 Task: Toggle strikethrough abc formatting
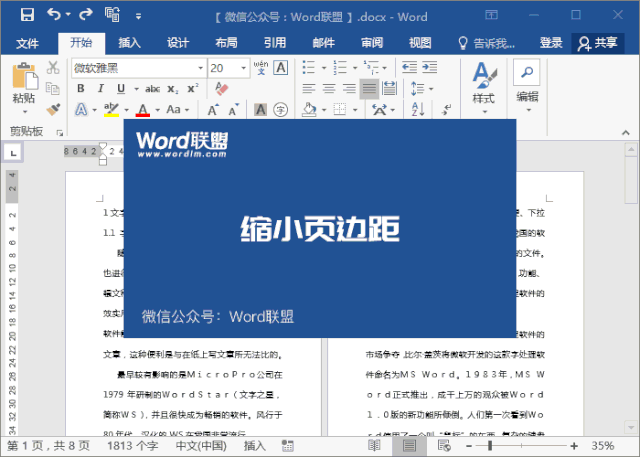pyautogui.click(x=152, y=89)
